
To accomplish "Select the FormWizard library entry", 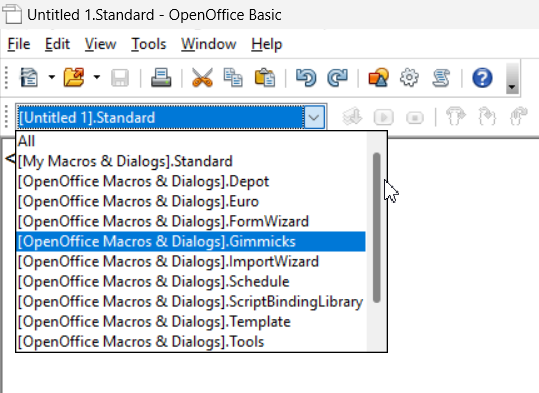I will [x=191, y=221].
